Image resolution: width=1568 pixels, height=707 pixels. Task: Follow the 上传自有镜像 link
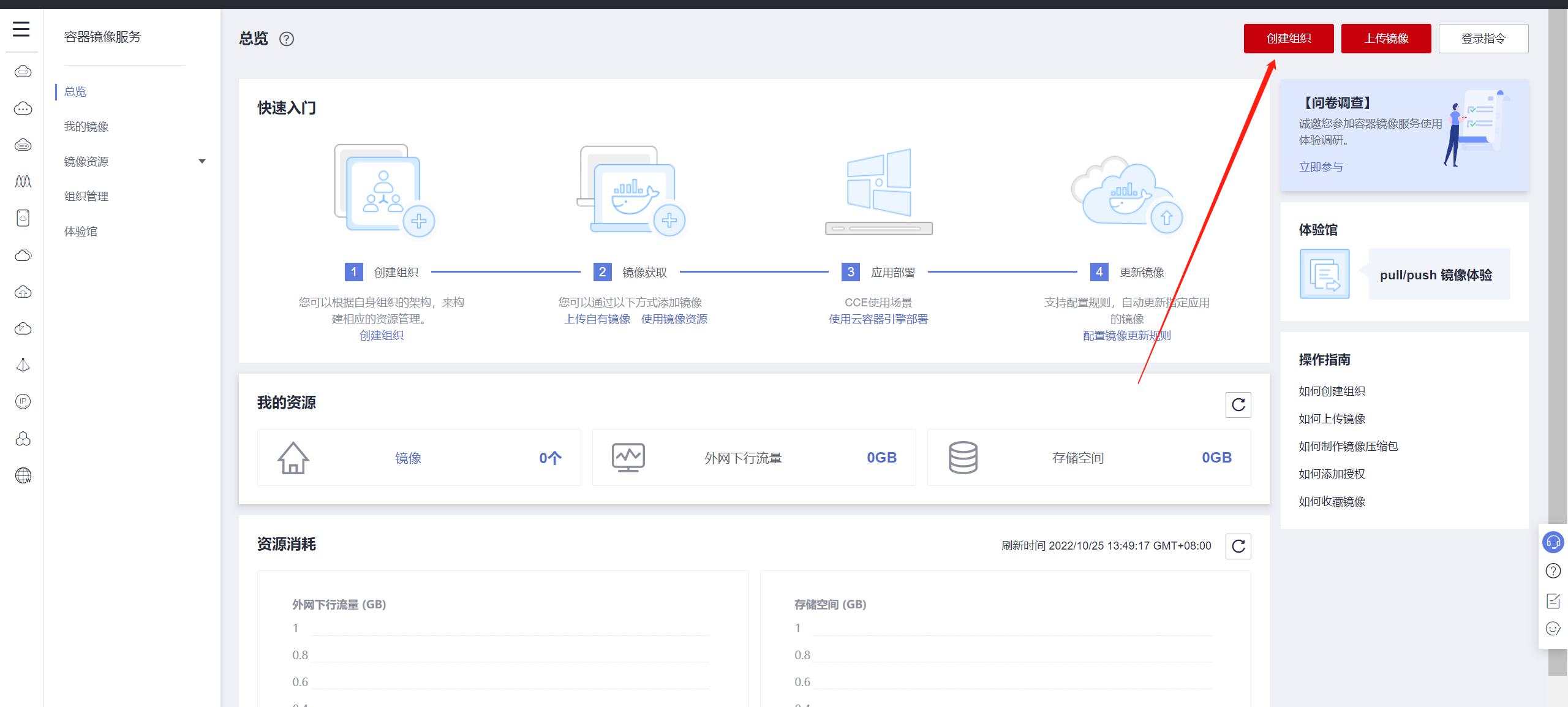[x=597, y=319]
